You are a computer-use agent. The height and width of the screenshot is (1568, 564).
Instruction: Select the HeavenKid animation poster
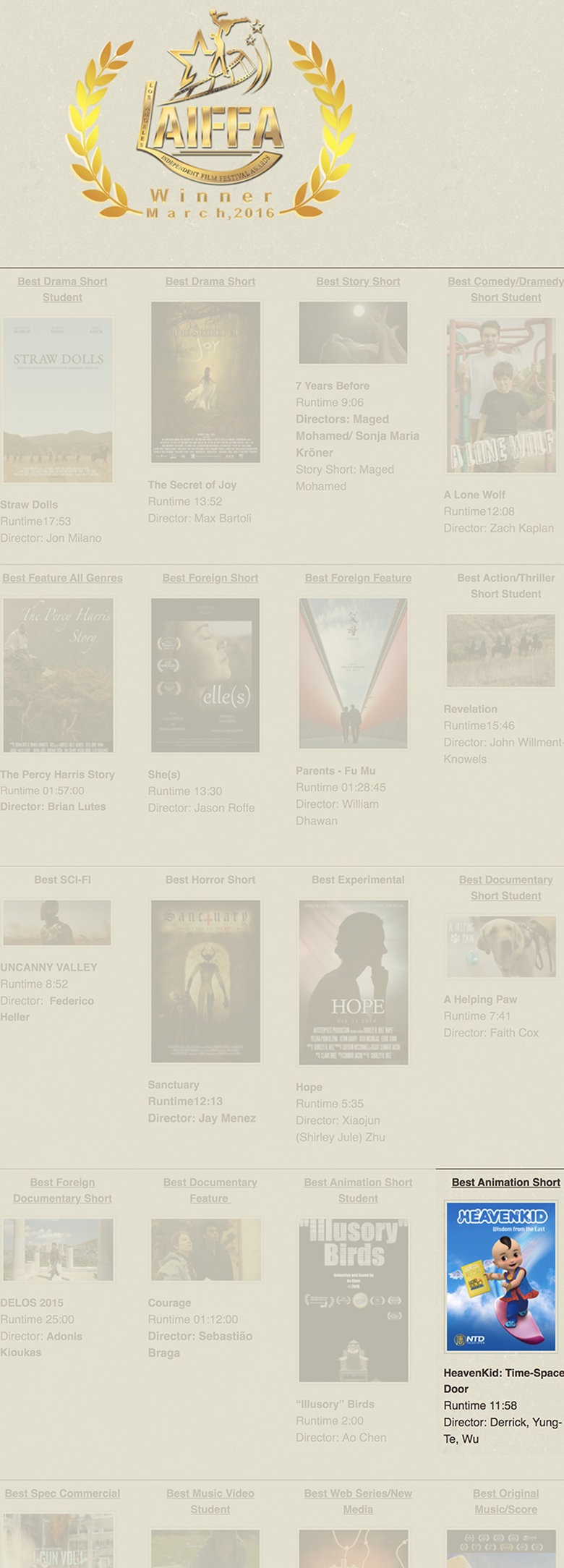point(500,1276)
